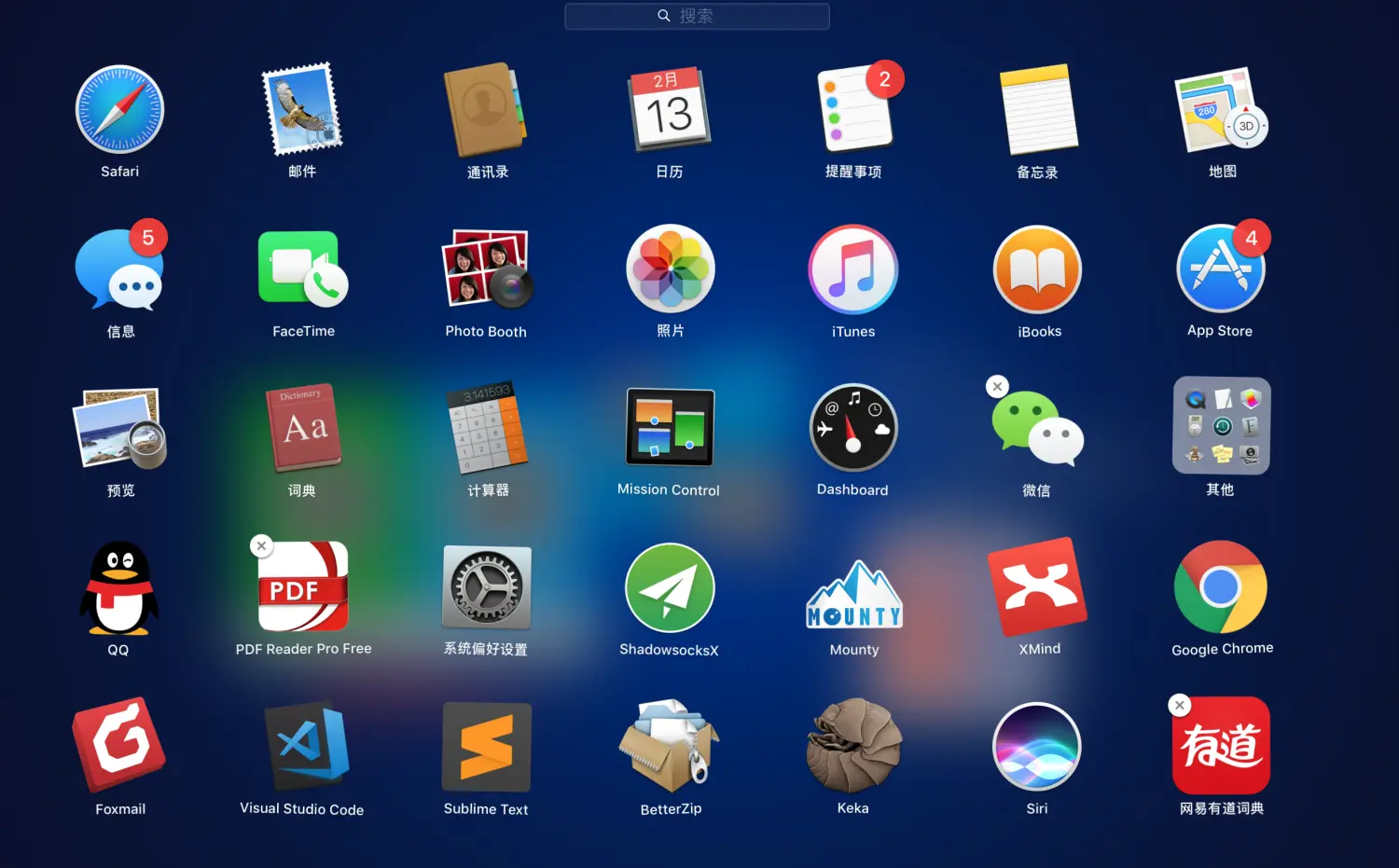Viewport: 1399px width, 868px height.
Task: Open the 计算器 calculator
Action: 487,428
